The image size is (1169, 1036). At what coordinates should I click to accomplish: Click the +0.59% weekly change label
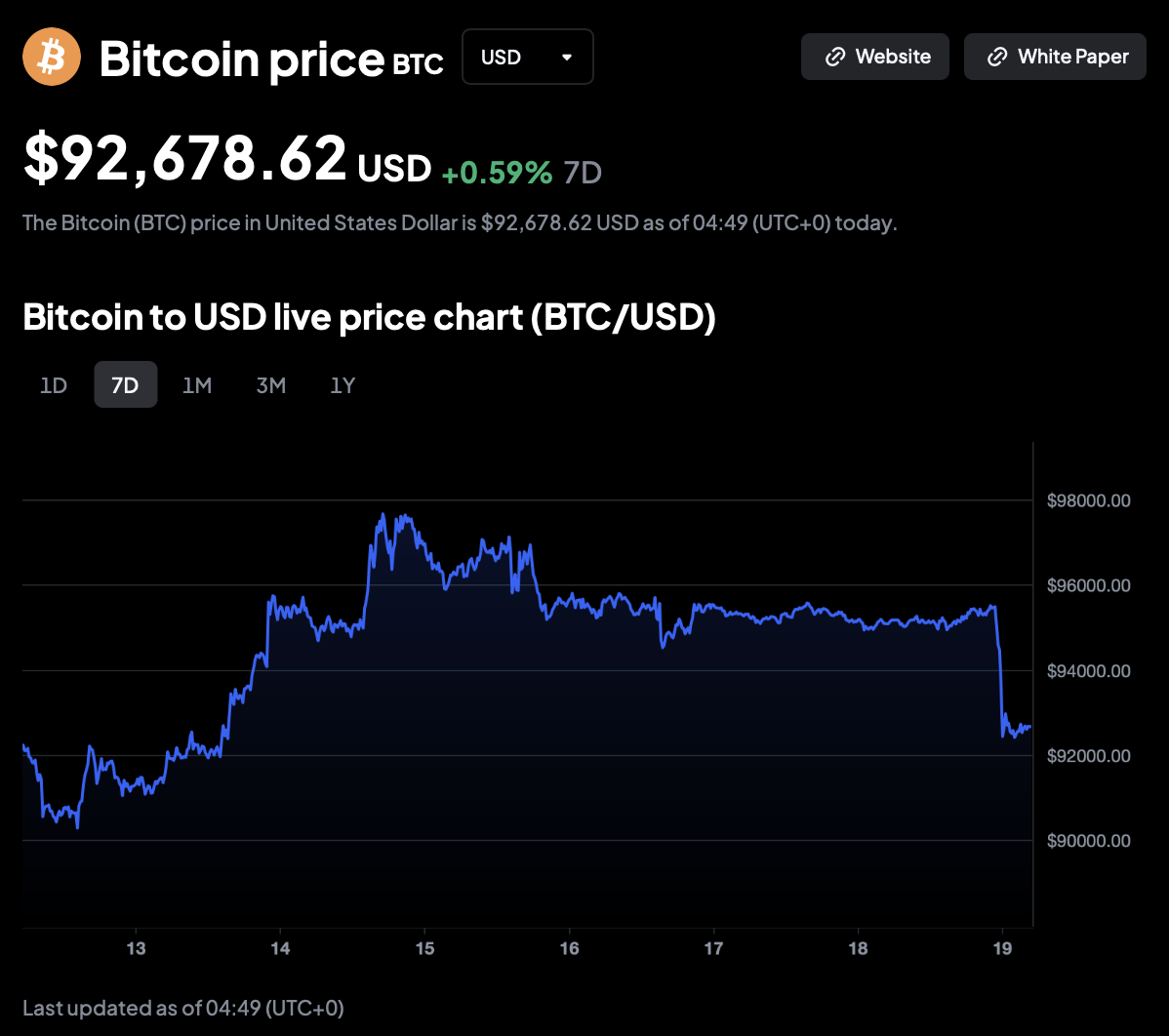coord(497,173)
